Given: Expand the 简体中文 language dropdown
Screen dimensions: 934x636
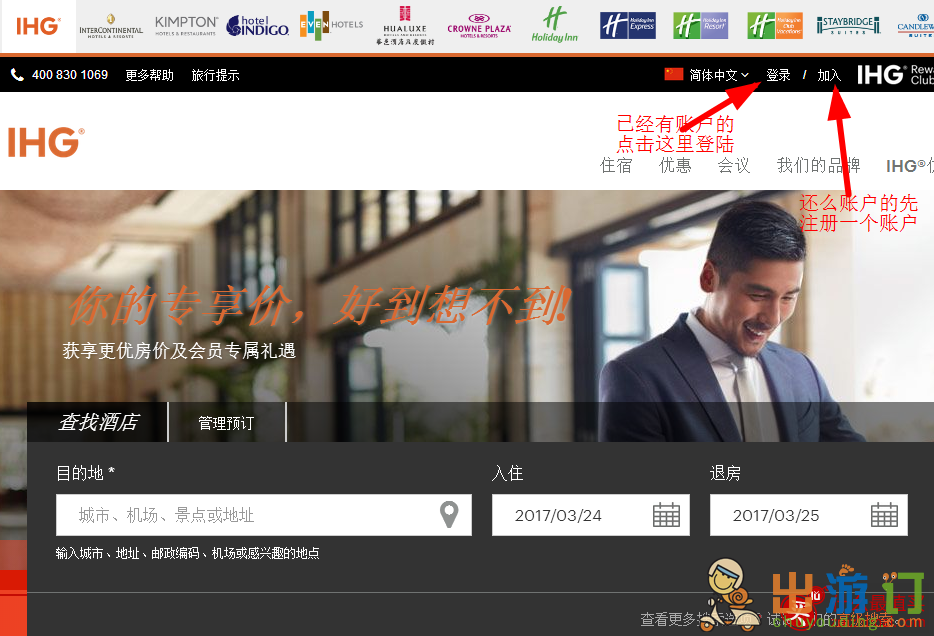Looking at the screenshot, I should pyautogui.click(x=719, y=75).
